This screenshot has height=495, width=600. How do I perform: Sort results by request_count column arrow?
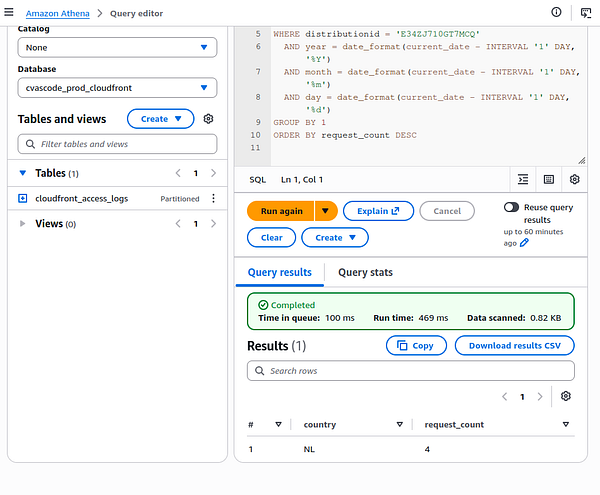(x=566, y=424)
